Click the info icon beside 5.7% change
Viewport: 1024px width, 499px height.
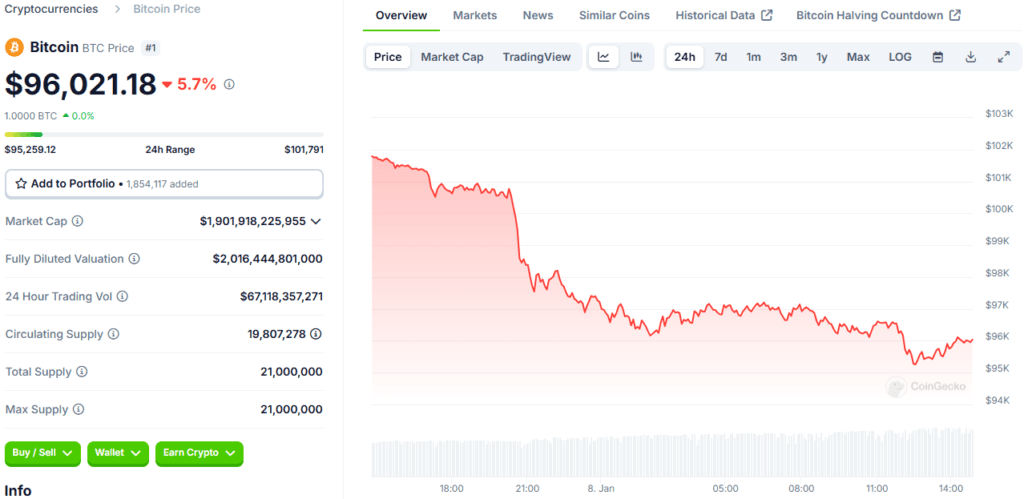click(229, 84)
